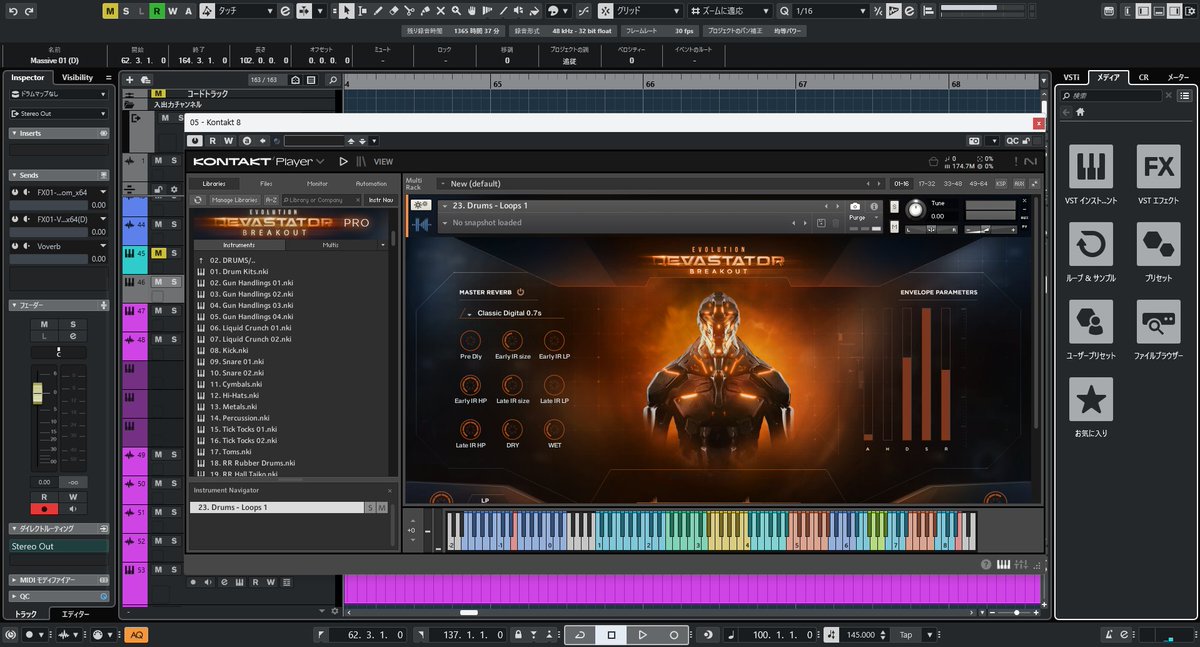Open VST Instruments in the Media rack
The image size is (1200, 647).
[x=1090, y=167]
